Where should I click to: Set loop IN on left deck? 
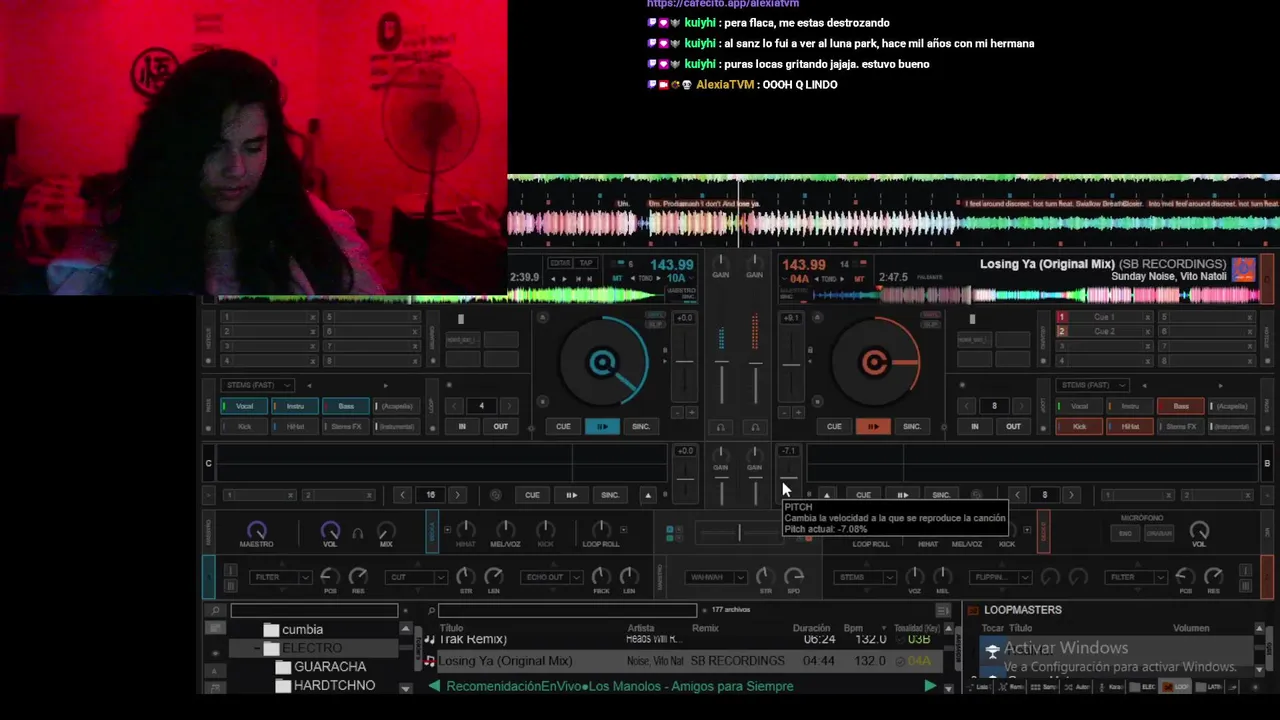pos(462,426)
